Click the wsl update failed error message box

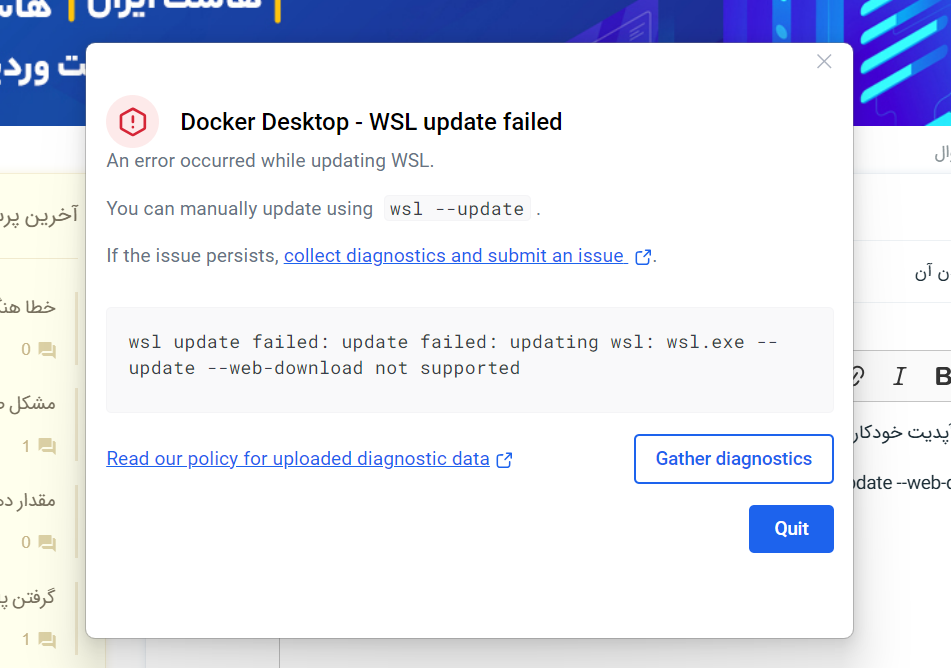[470, 360]
